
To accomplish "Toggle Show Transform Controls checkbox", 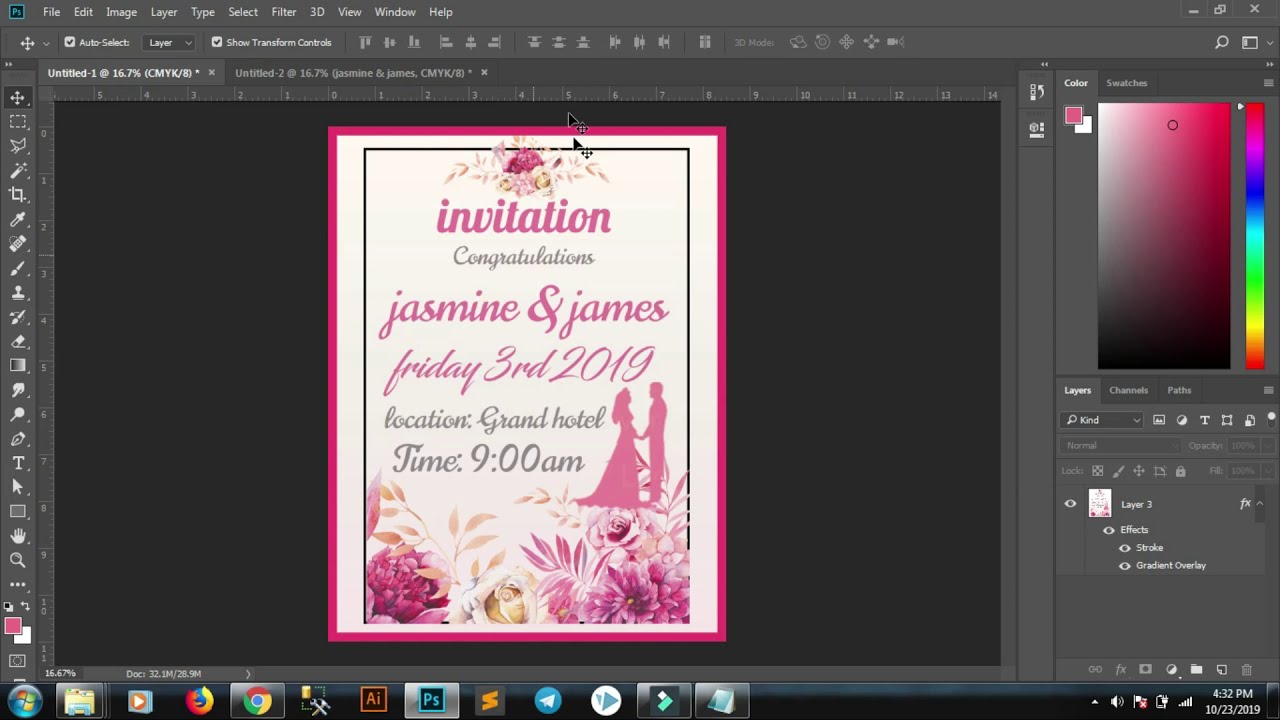I will pos(217,42).
